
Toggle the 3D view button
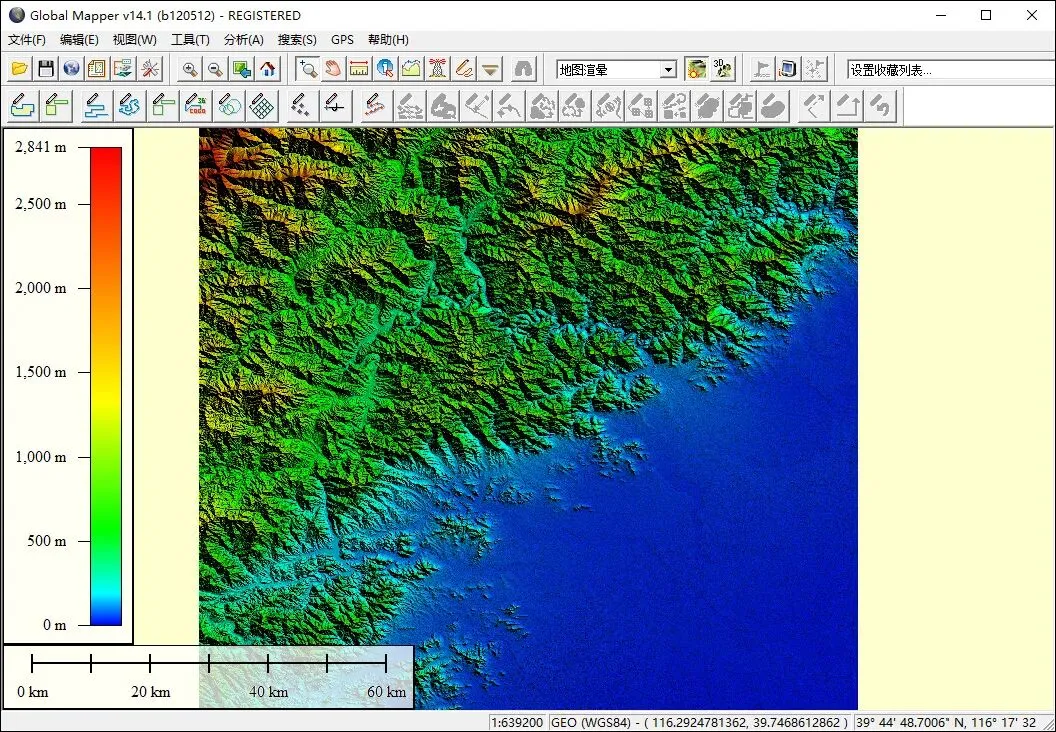point(723,69)
